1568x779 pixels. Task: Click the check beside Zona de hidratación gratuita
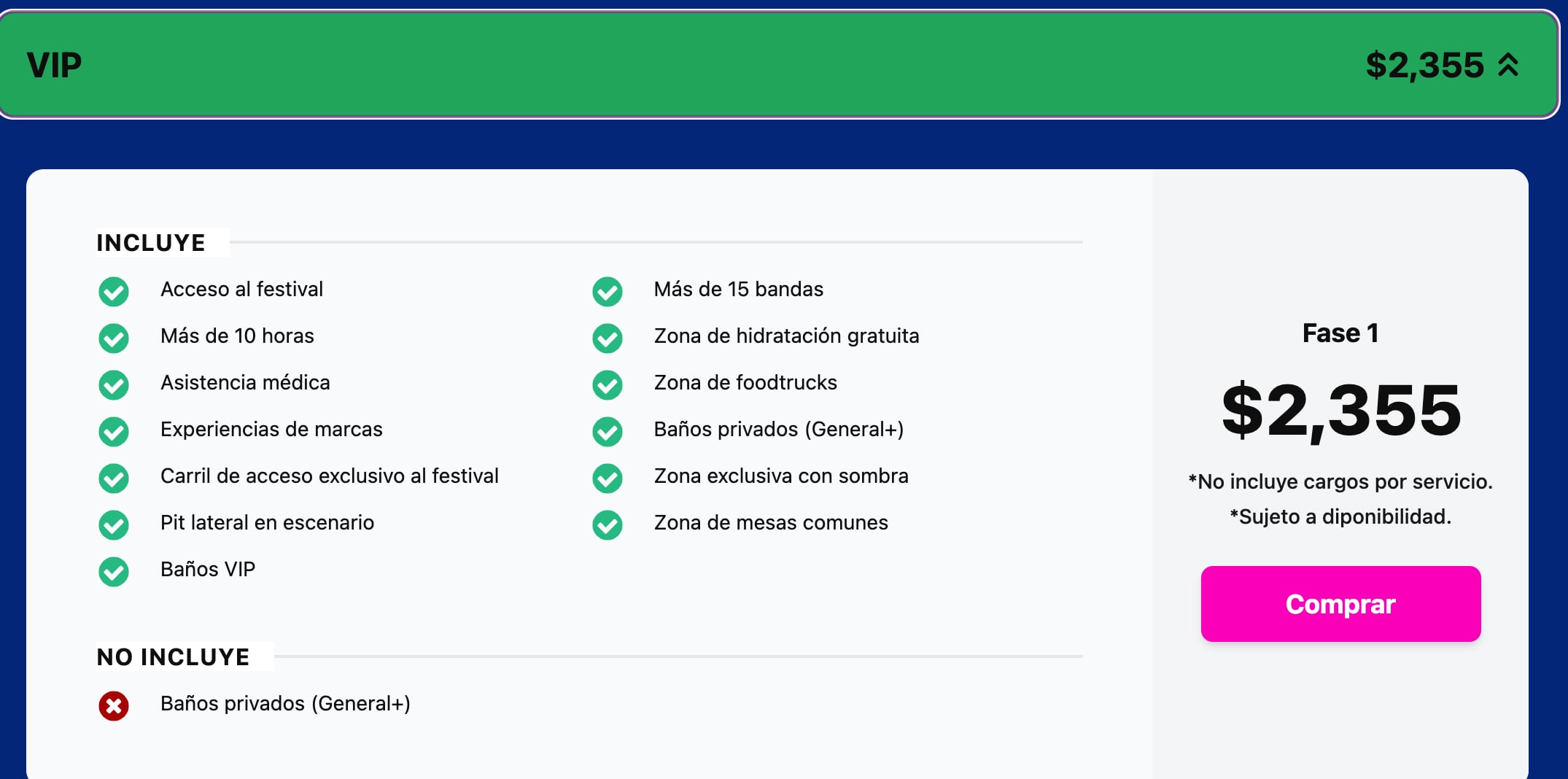[x=608, y=338]
